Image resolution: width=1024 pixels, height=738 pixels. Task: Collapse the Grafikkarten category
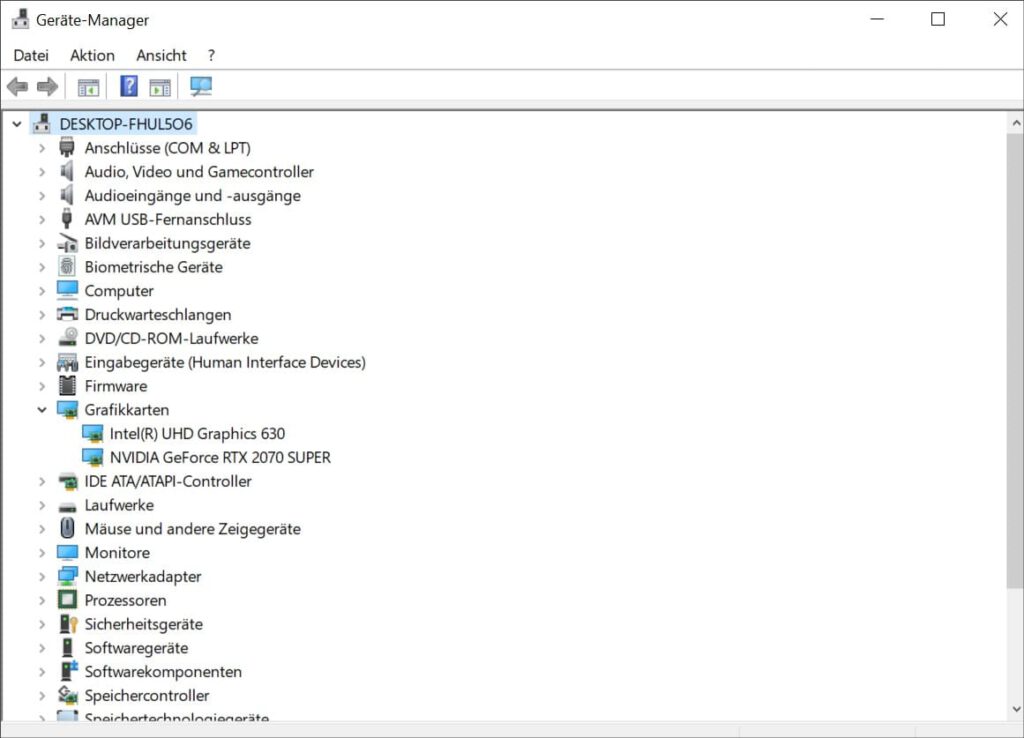[x=42, y=410]
